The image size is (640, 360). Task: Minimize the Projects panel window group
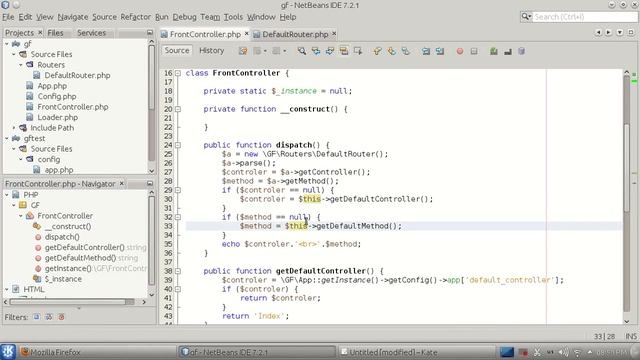click(150, 32)
